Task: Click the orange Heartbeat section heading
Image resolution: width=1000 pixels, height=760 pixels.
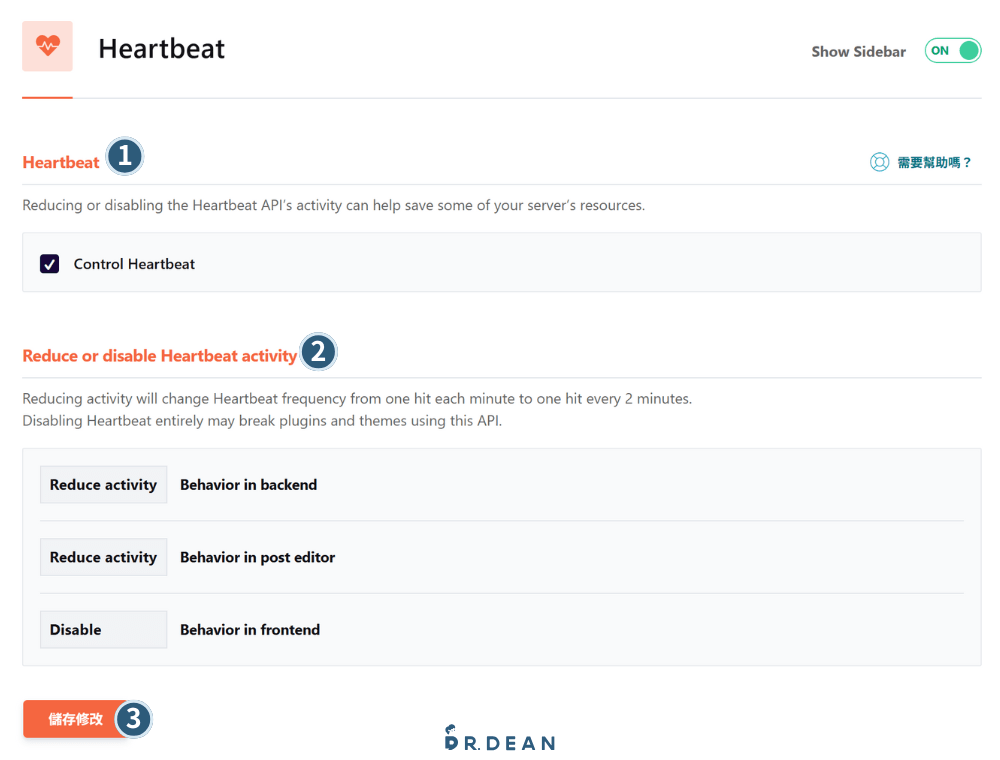Action: (61, 163)
